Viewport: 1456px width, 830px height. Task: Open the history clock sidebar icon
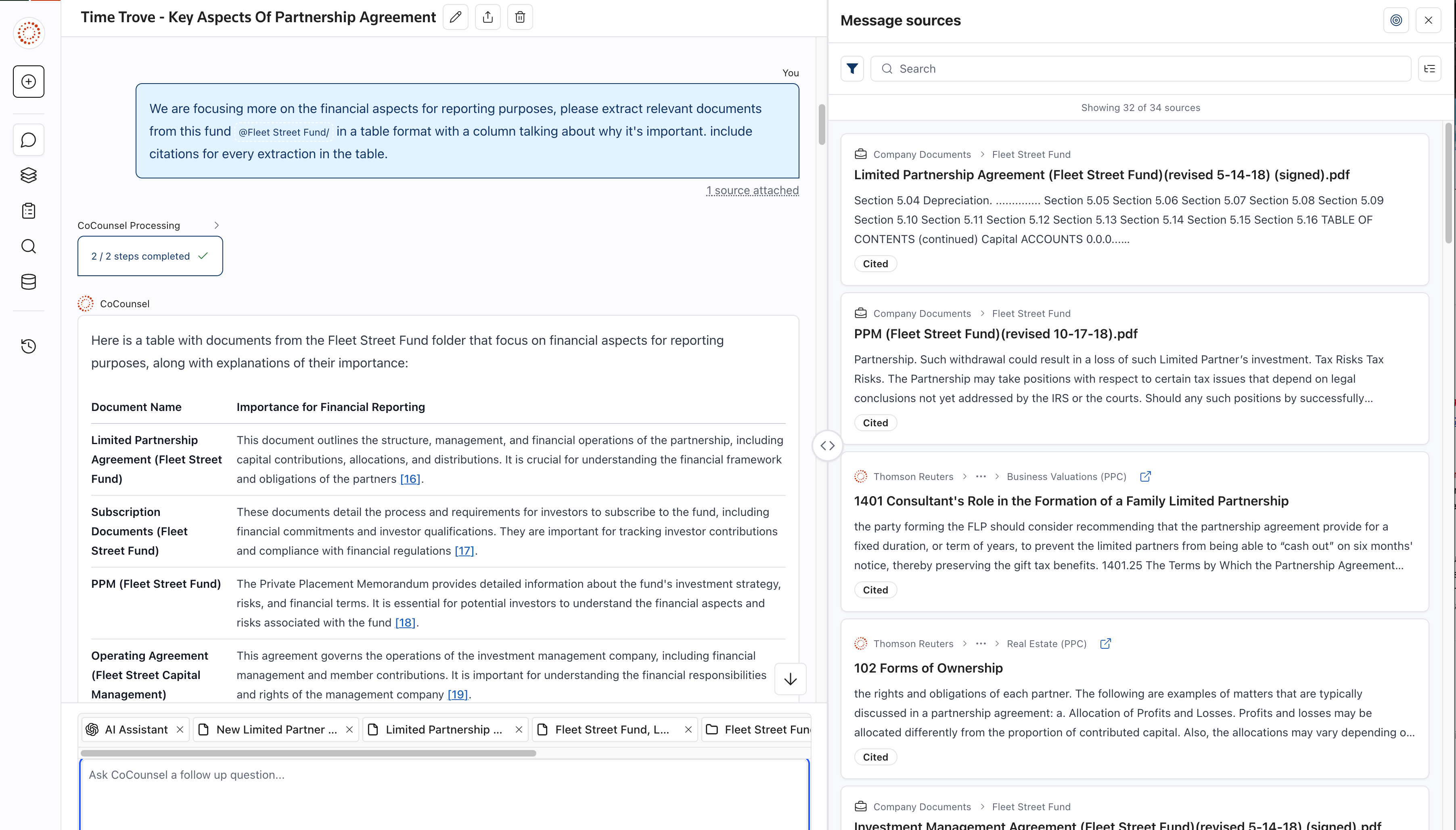tap(29, 346)
